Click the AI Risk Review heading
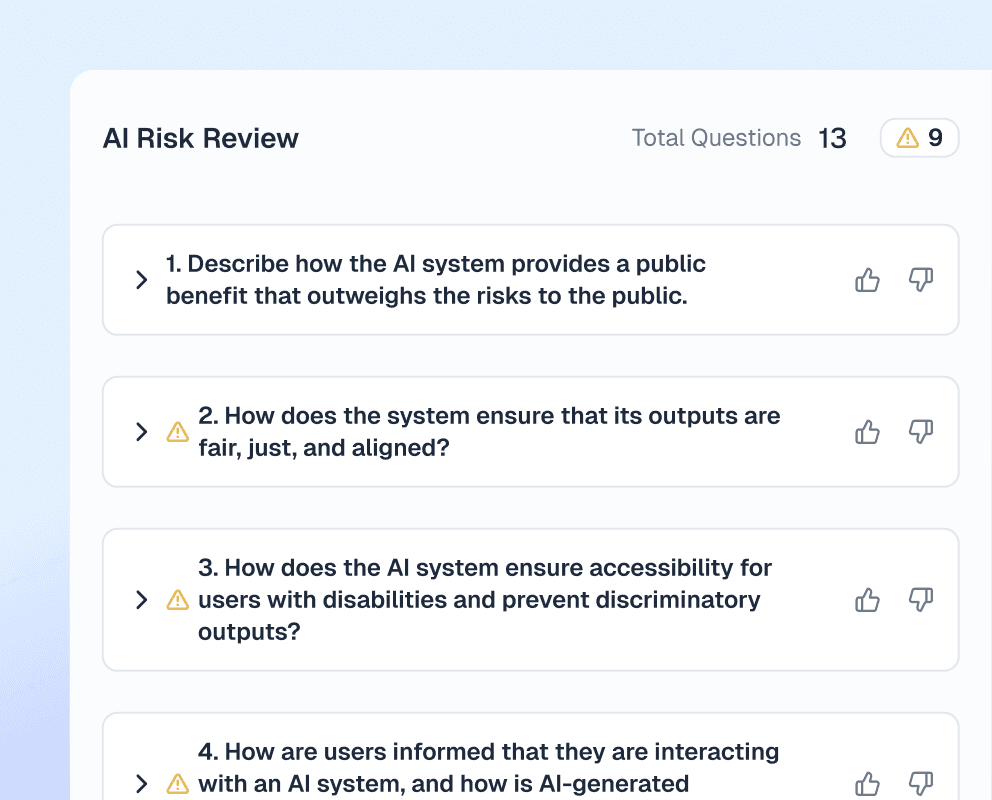The image size is (992, 800). 200,138
